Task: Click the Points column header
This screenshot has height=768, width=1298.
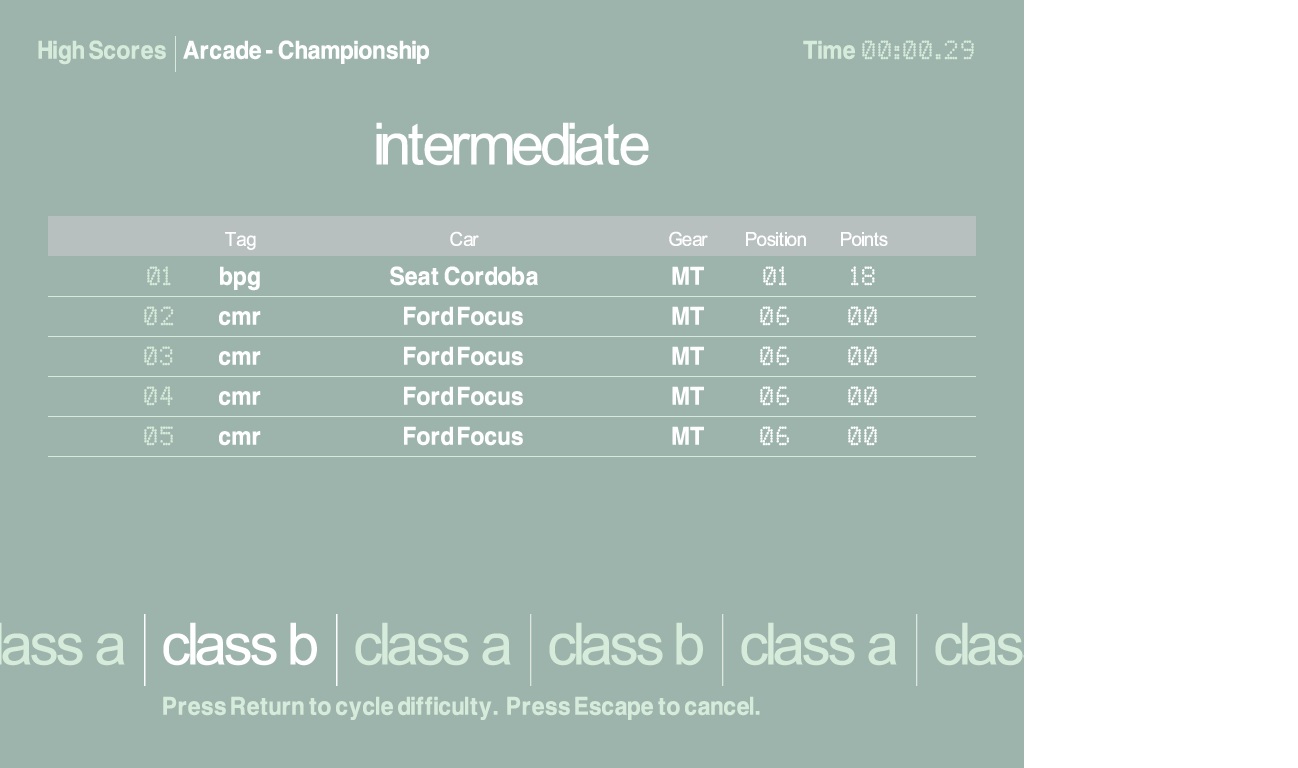Action: coord(863,239)
